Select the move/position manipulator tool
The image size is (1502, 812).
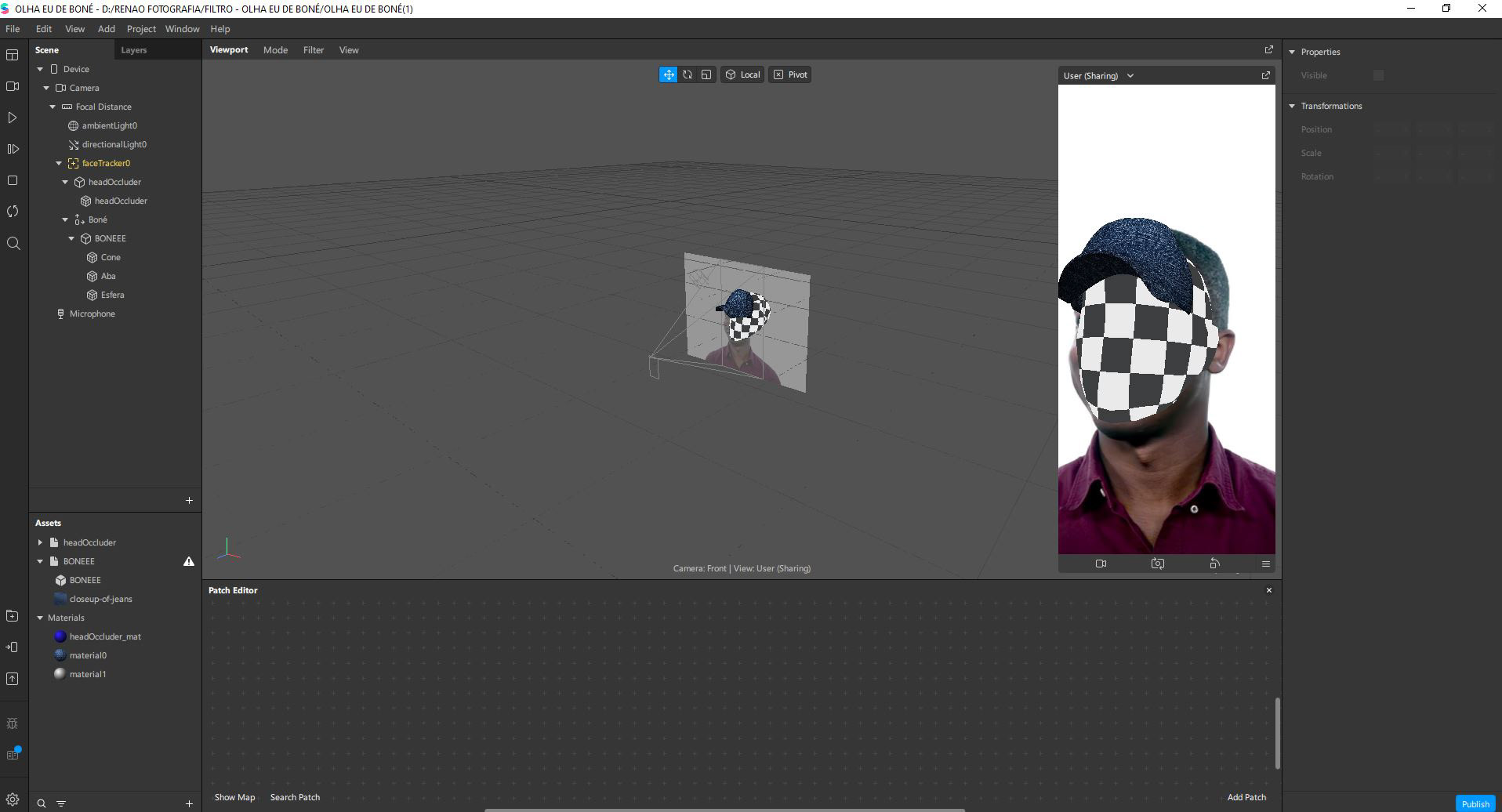[668, 74]
